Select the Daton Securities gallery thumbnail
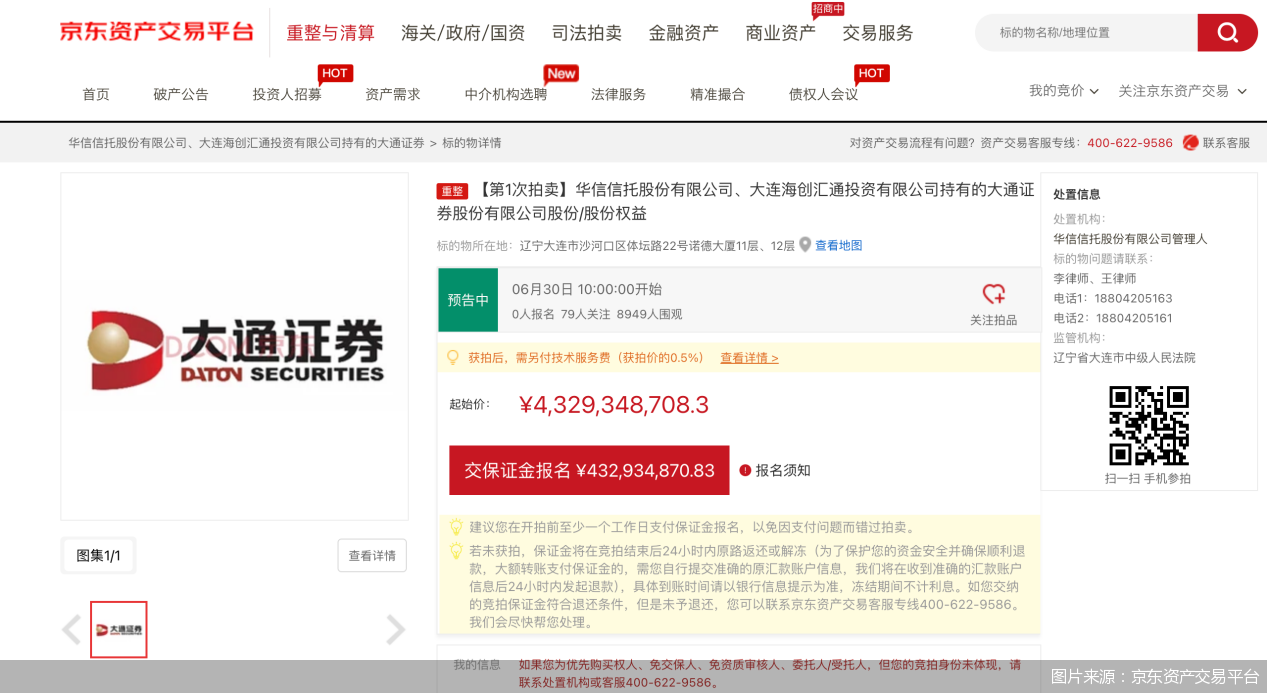Viewport: 1267px width, 693px height. (x=119, y=630)
